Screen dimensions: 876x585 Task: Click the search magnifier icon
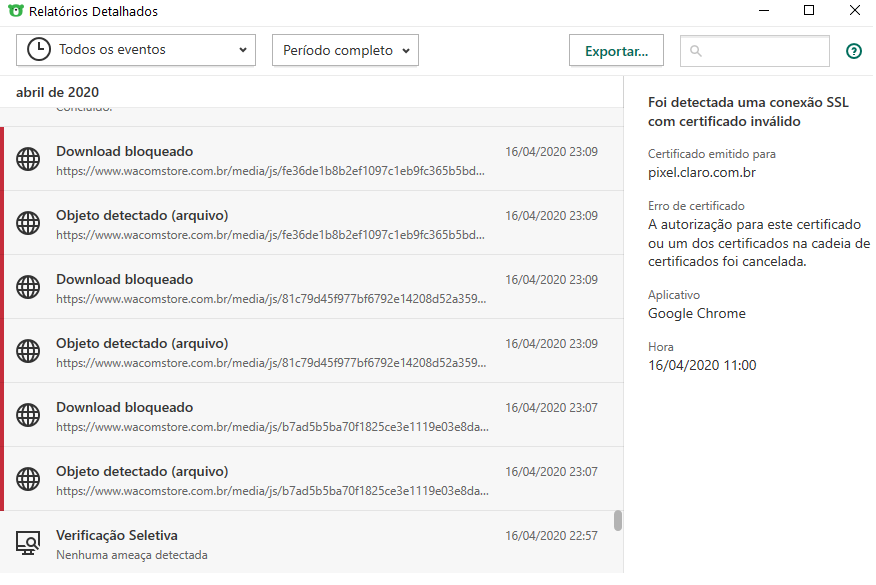[696, 51]
